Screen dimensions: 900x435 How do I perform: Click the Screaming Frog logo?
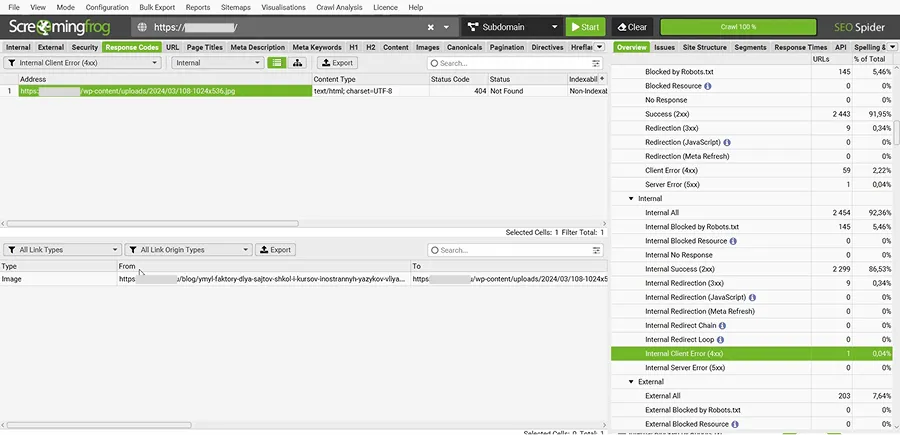59,27
